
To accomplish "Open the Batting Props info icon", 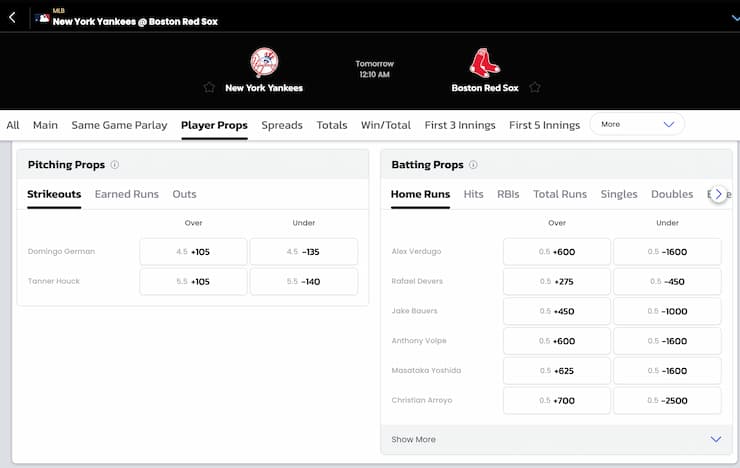I will coord(473,165).
